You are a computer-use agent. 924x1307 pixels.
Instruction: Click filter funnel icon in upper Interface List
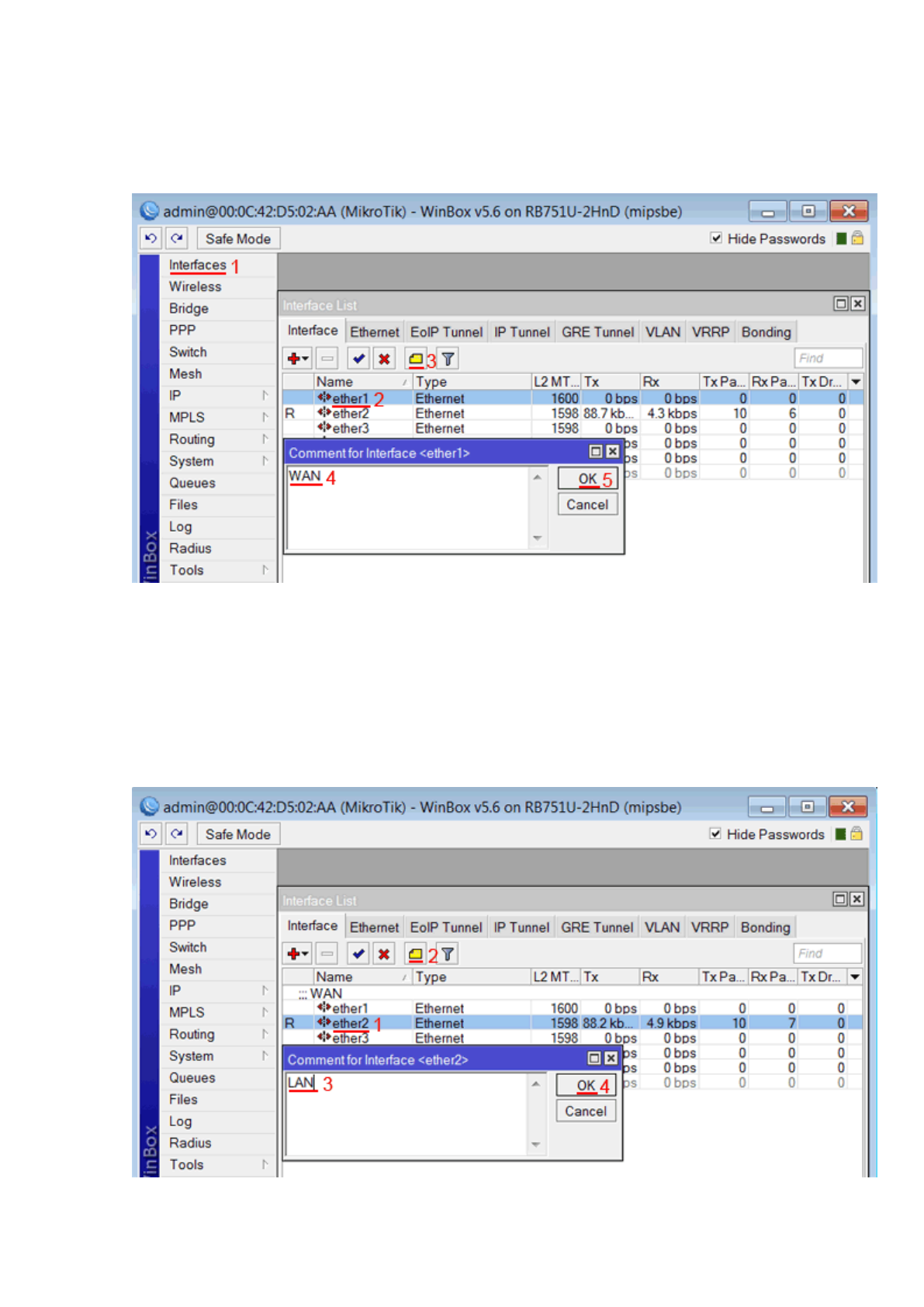pyautogui.click(x=448, y=359)
